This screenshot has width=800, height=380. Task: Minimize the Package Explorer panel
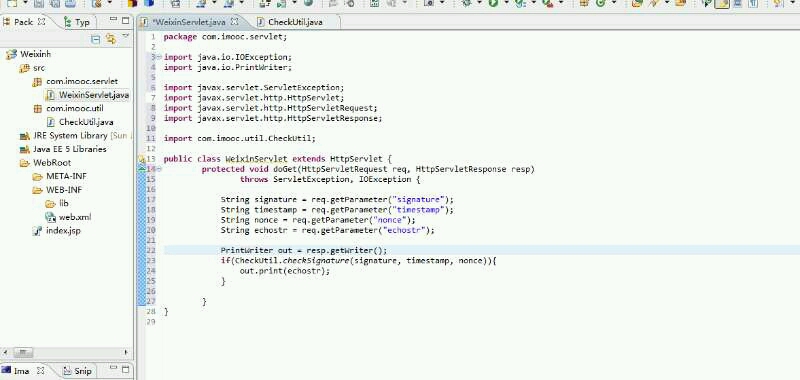pyautogui.click(x=114, y=20)
